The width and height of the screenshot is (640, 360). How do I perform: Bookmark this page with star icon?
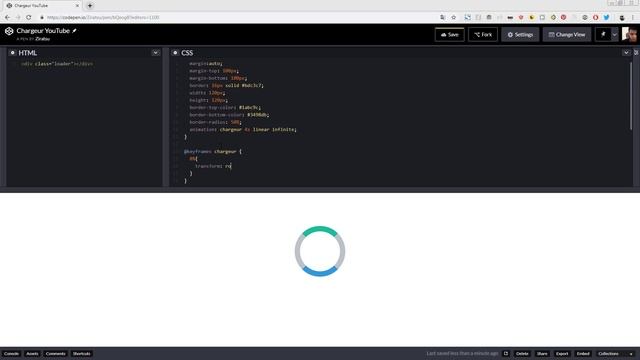point(453,18)
